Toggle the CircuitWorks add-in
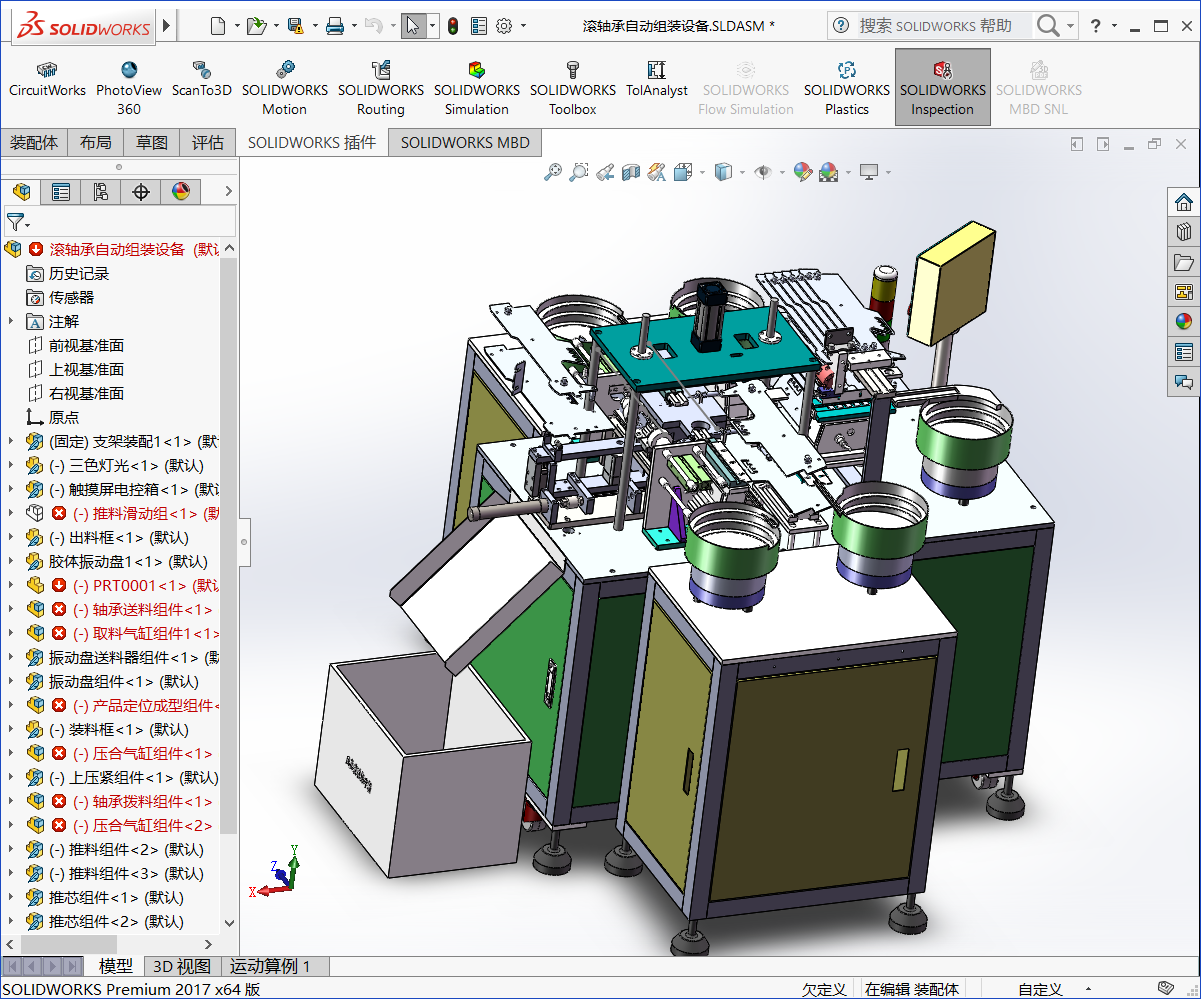 [48, 80]
